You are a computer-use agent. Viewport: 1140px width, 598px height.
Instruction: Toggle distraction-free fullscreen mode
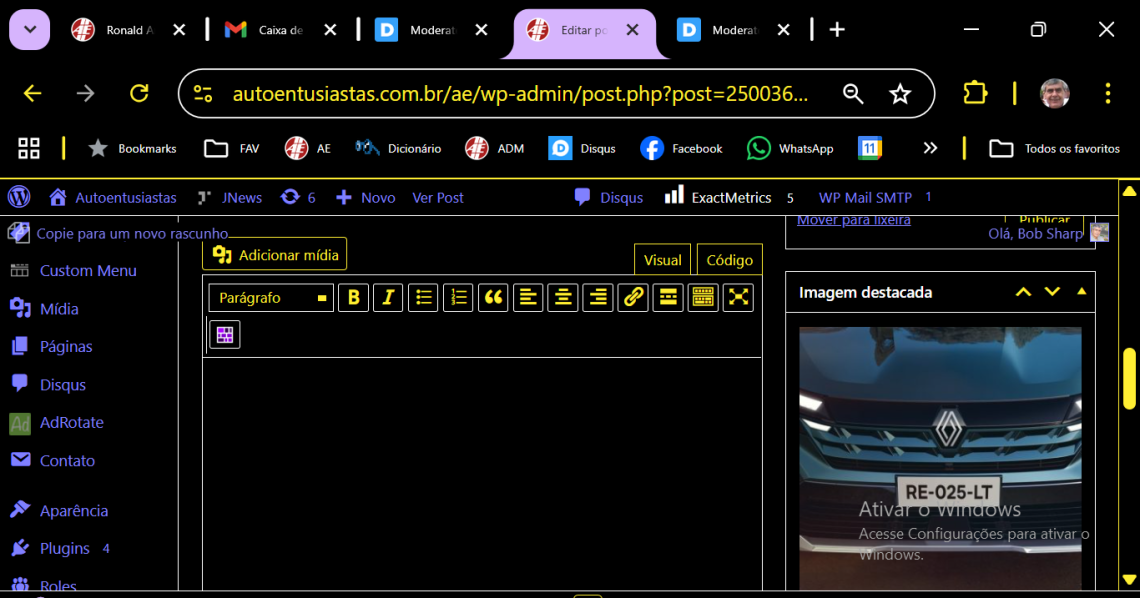tap(738, 297)
